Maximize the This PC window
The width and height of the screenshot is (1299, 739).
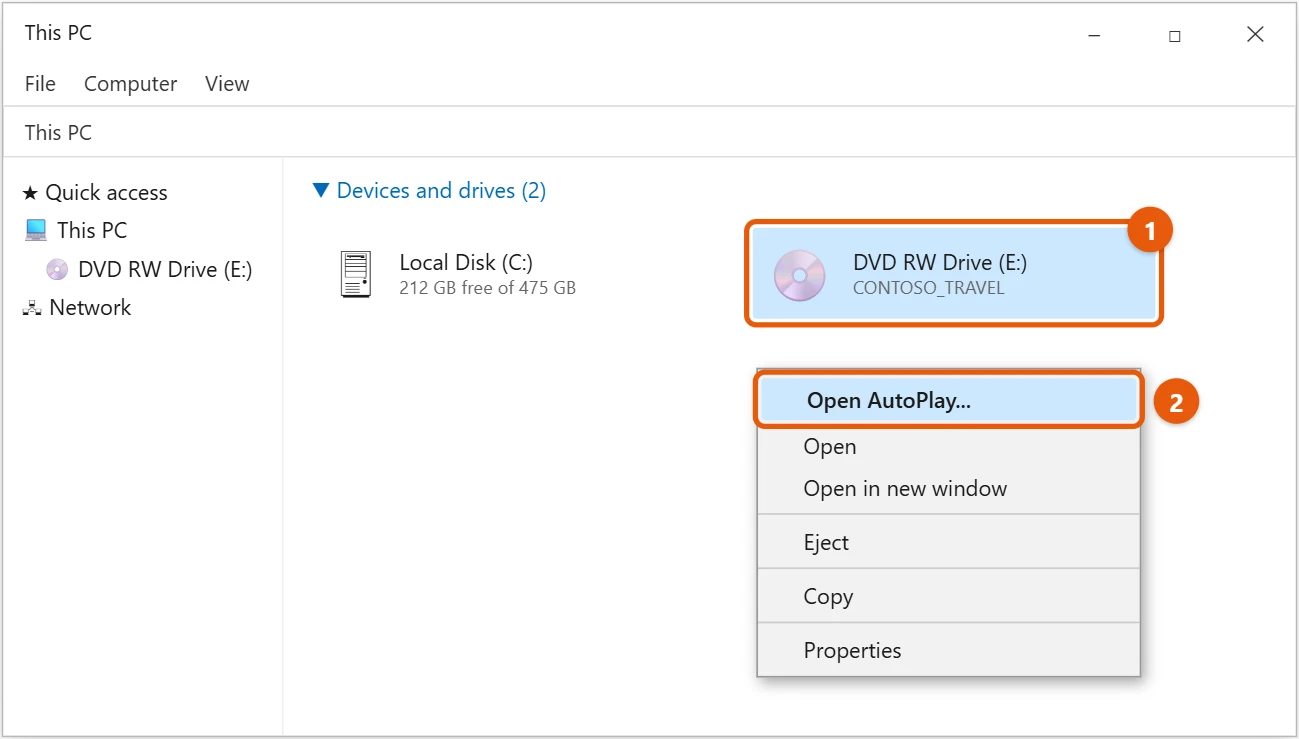[x=1175, y=35]
